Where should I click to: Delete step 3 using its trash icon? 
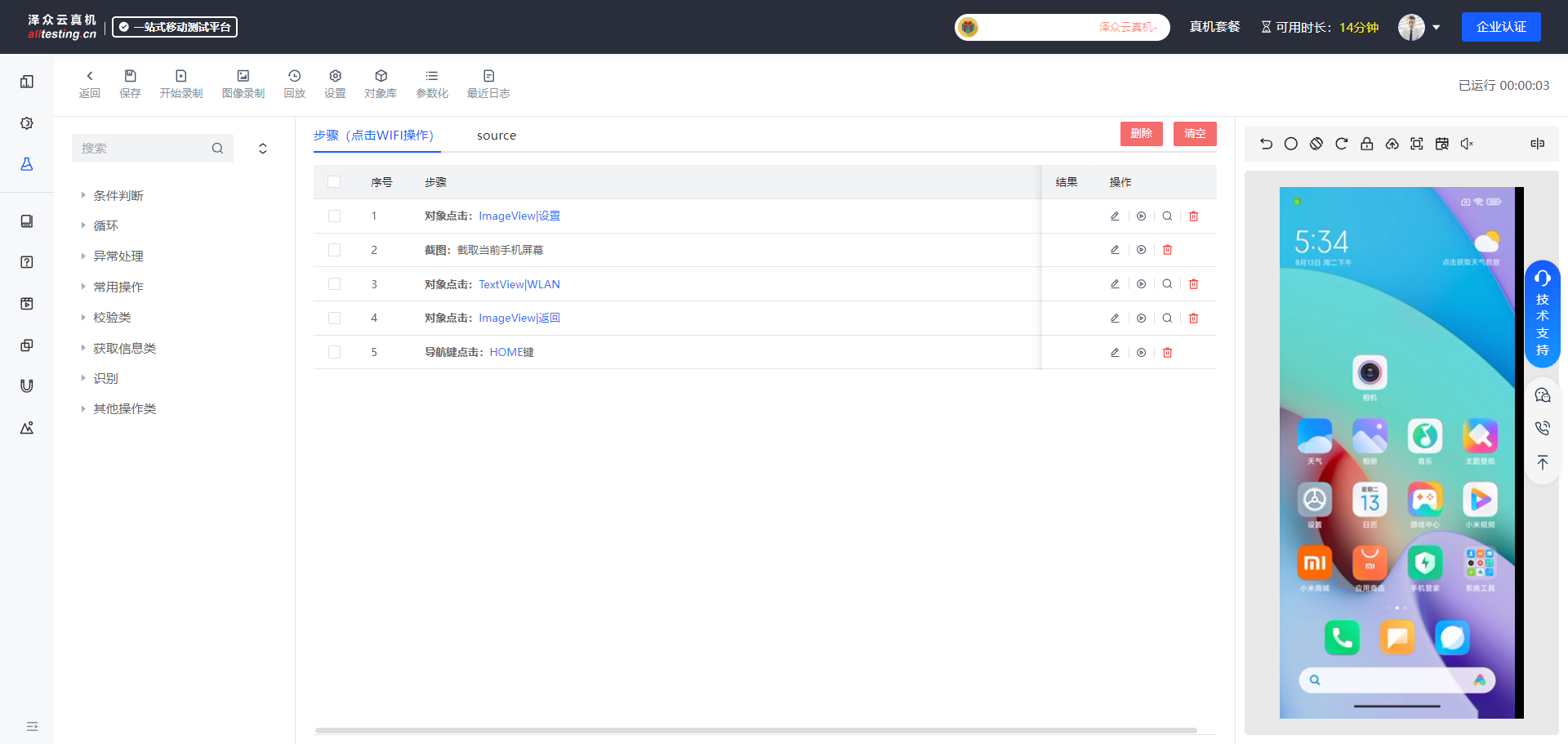[1193, 284]
